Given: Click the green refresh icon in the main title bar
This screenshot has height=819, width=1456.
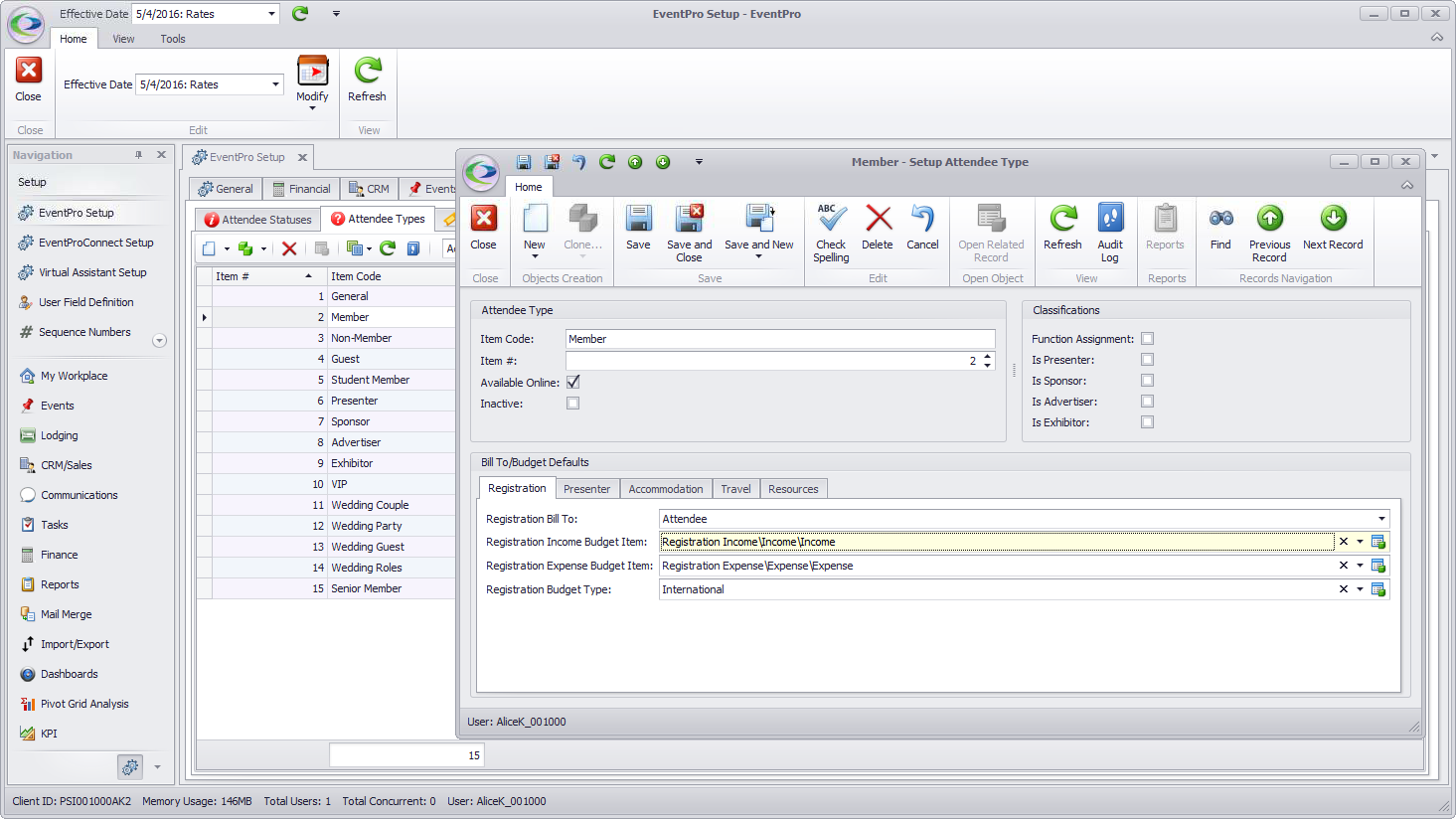Looking at the screenshot, I should (x=300, y=14).
